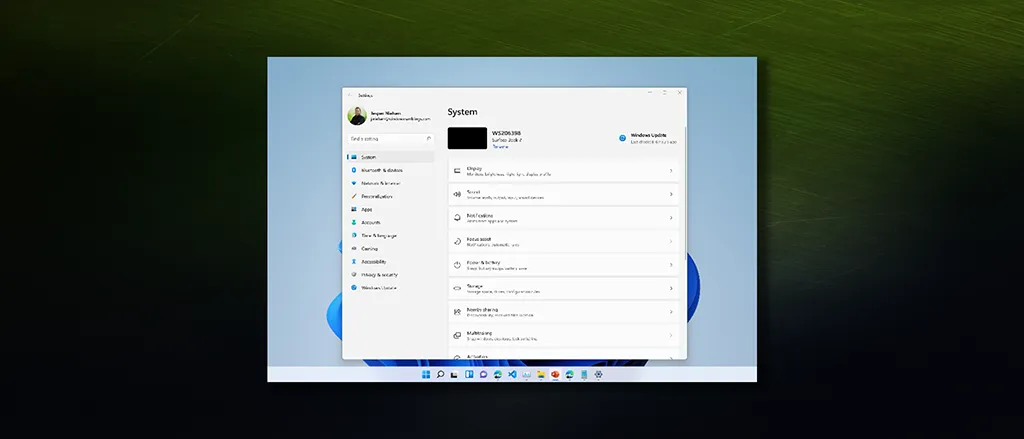Click the taskbar Search magnifier icon
Screen dimensions: 1024x439
tap(440, 374)
